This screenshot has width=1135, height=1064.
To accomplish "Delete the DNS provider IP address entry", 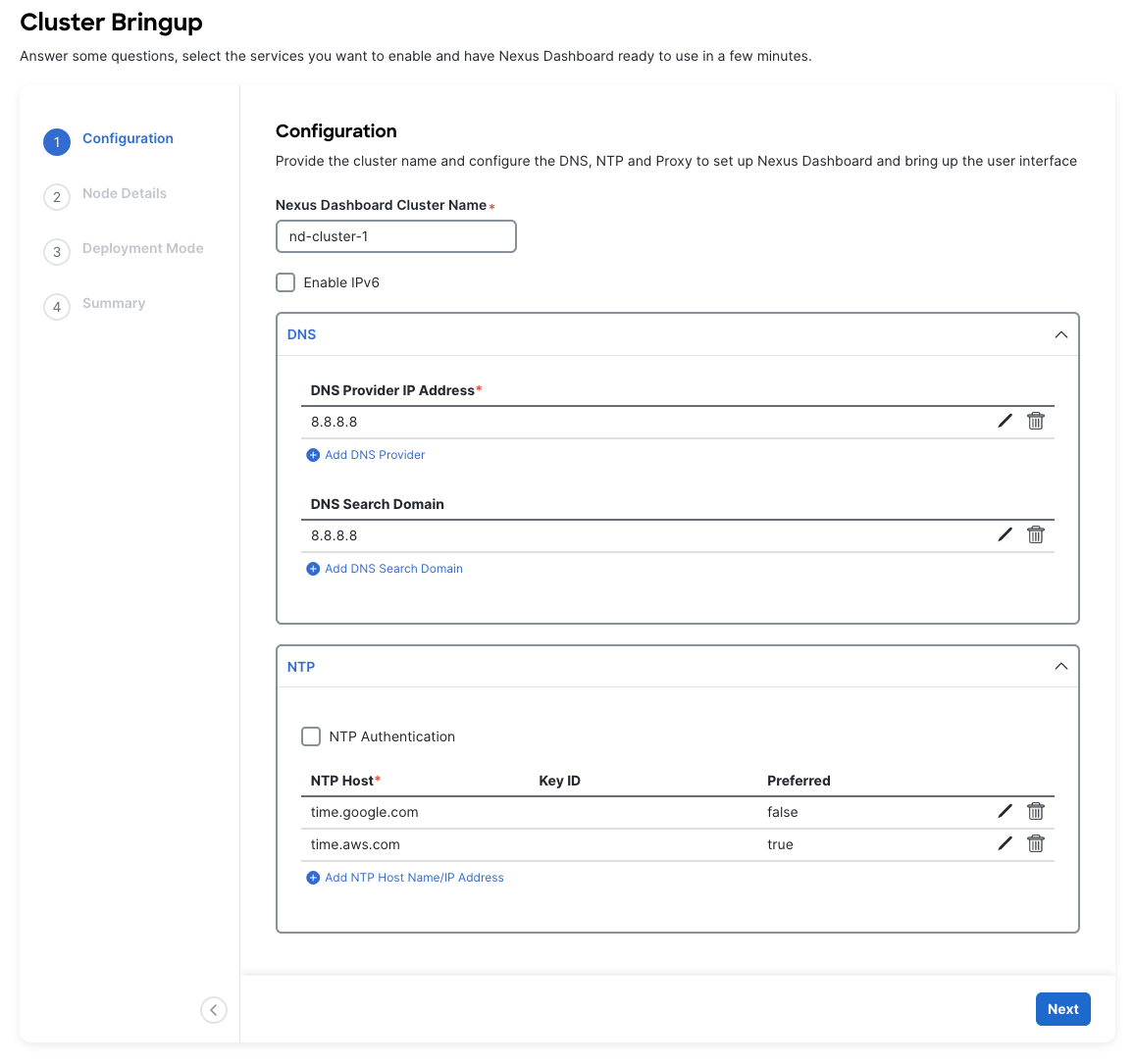I will [1036, 422].
